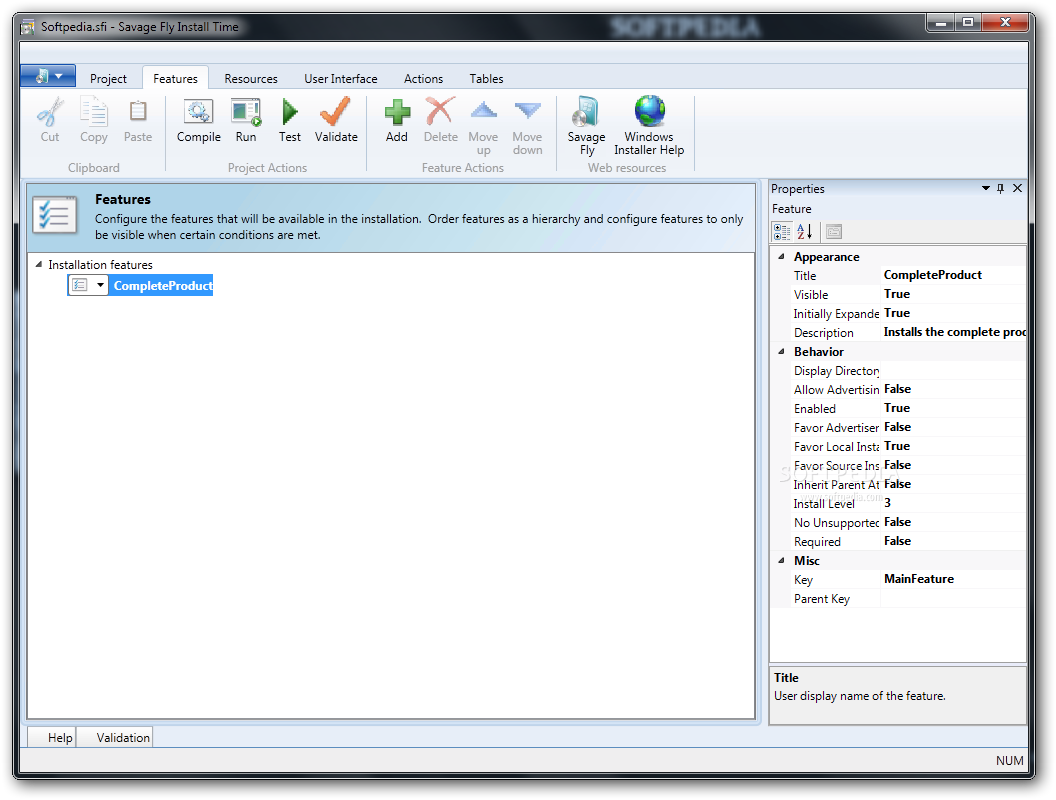Edit the Description property value
This screenshot has width=1056, height=800.
(x=954, y=332)
